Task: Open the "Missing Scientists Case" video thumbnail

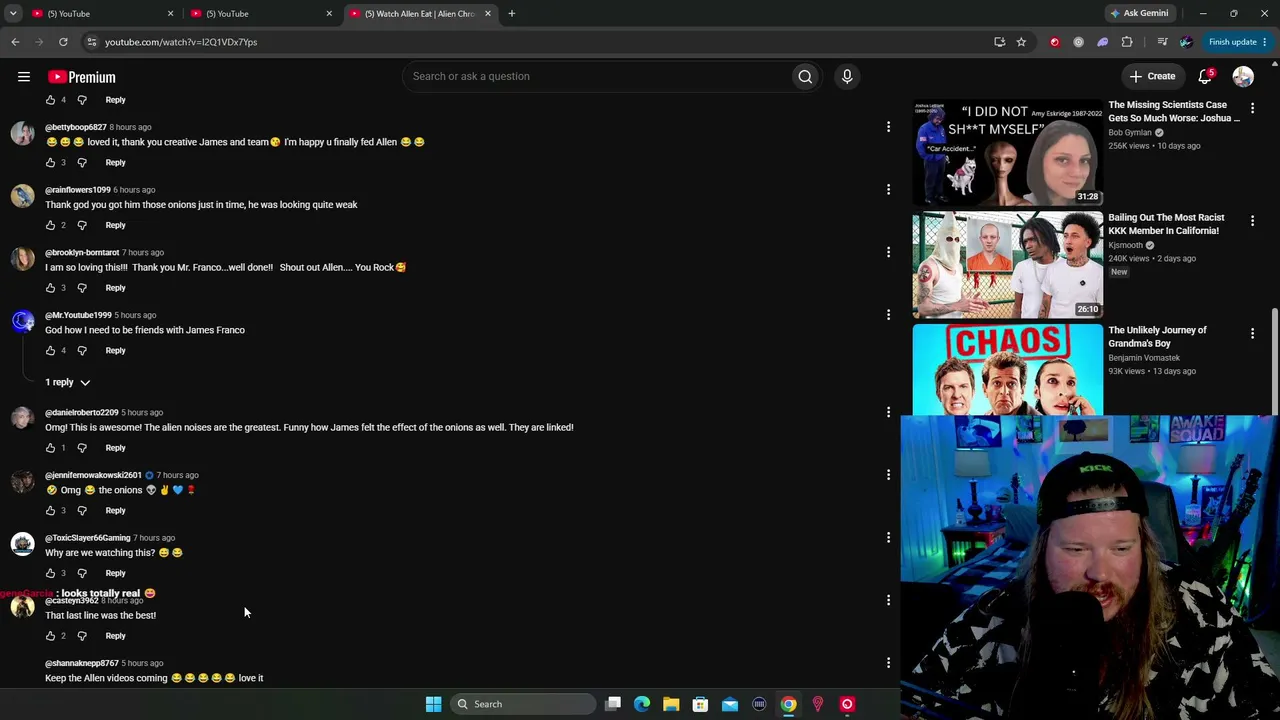Action: [1007, 152]
